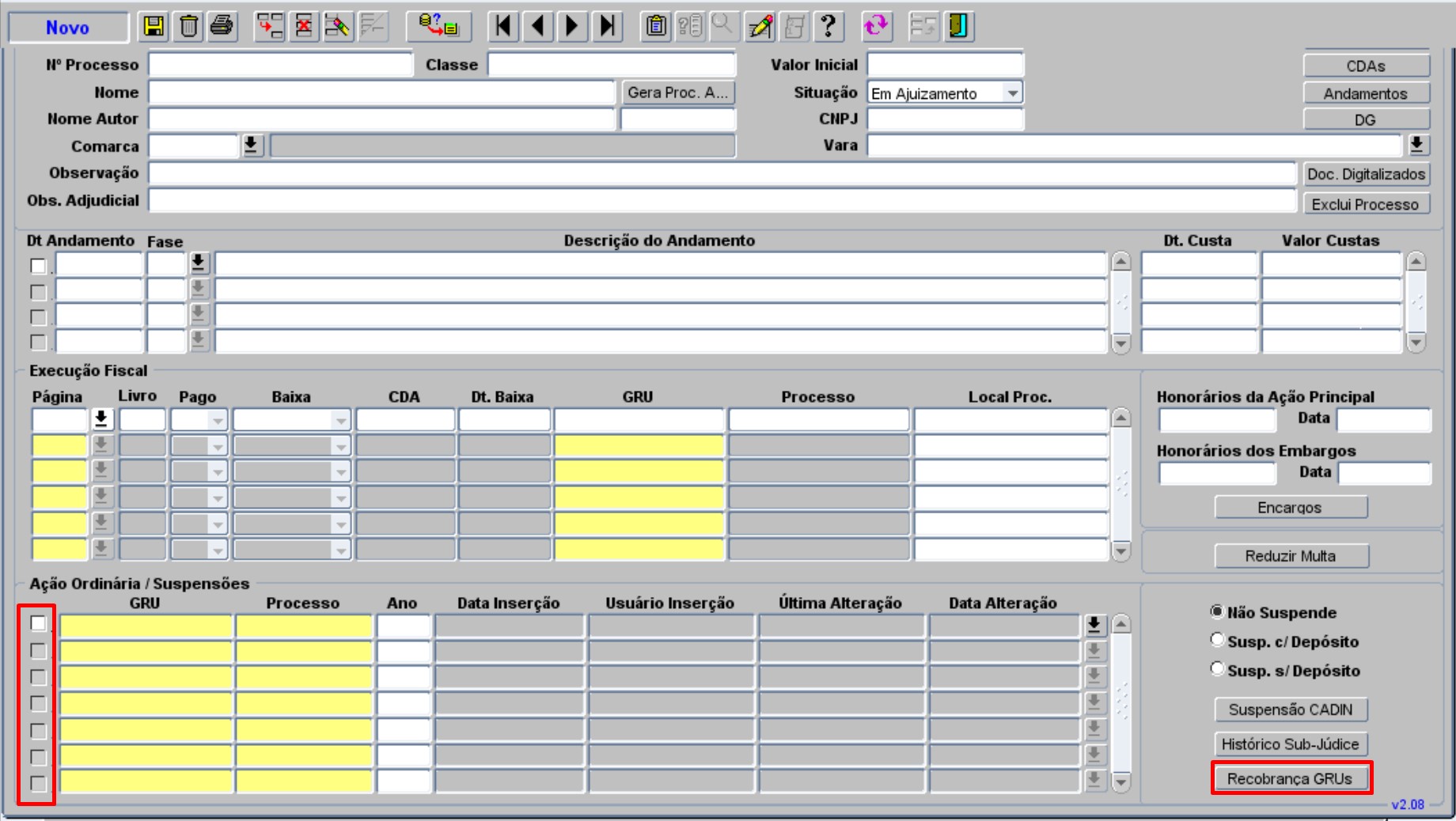
Task: Check the first Dt Andamento row checkbox
Action: (x=38, y=266)
